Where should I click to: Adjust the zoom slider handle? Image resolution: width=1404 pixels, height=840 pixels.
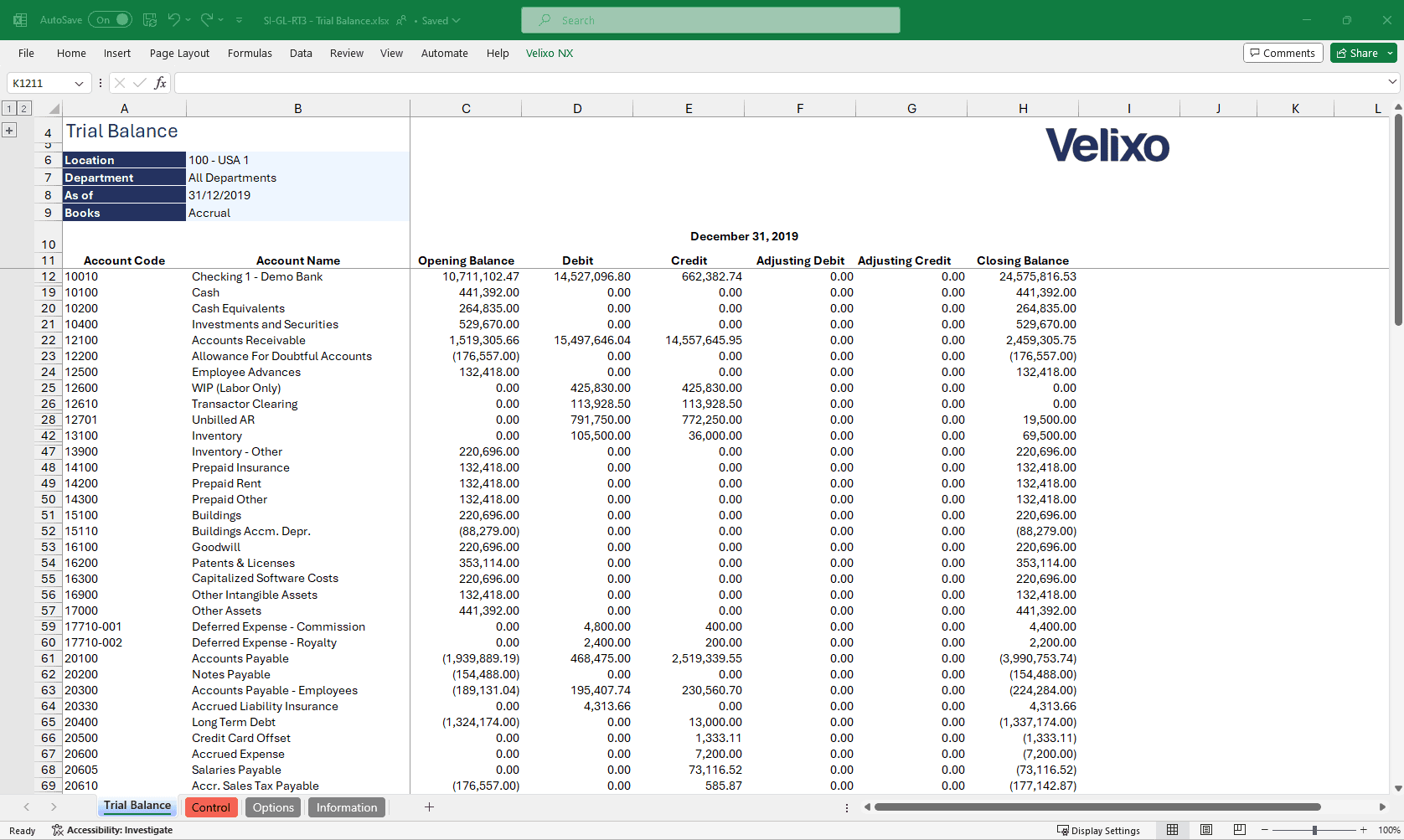(x=1314, y=830)
